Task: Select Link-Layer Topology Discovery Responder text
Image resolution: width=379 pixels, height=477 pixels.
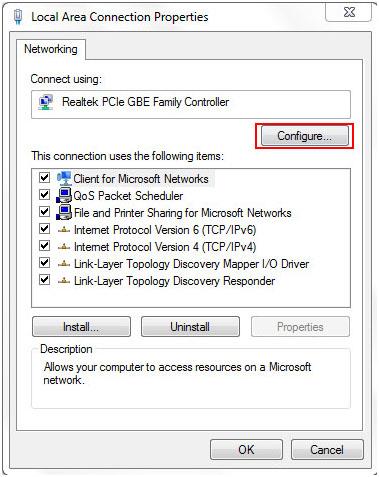Action: (174, 281)
